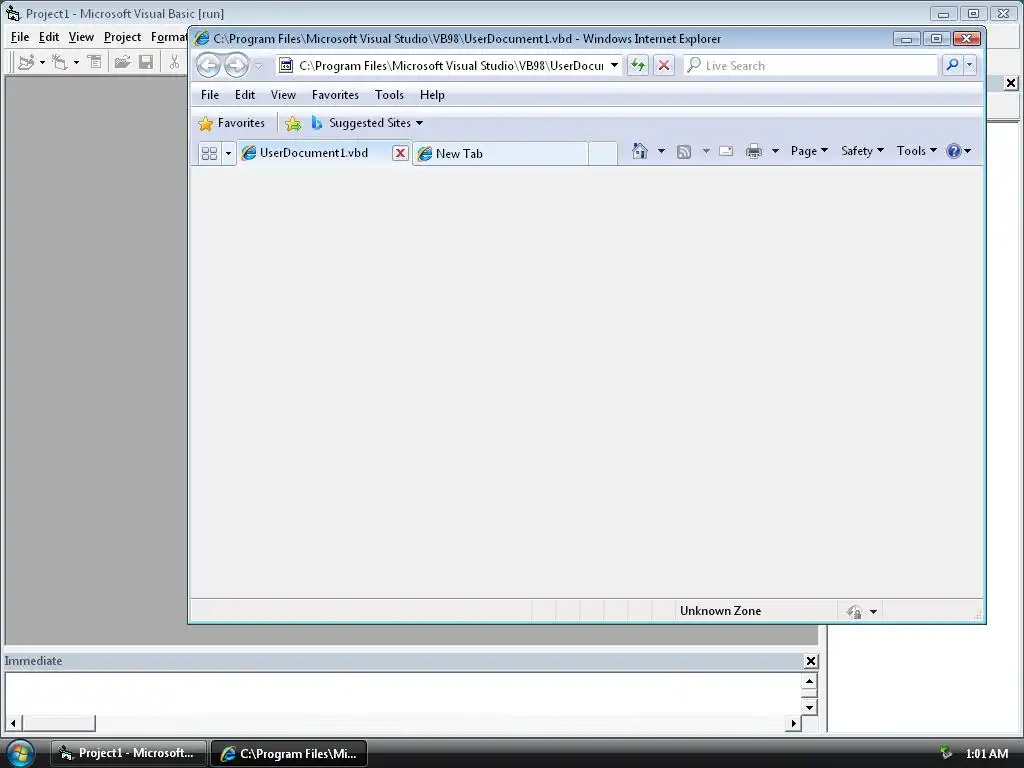1024x768 pixels.
Task: Open Visual Basic View menu
Action: pyautogui.click(x=81, y=37)
